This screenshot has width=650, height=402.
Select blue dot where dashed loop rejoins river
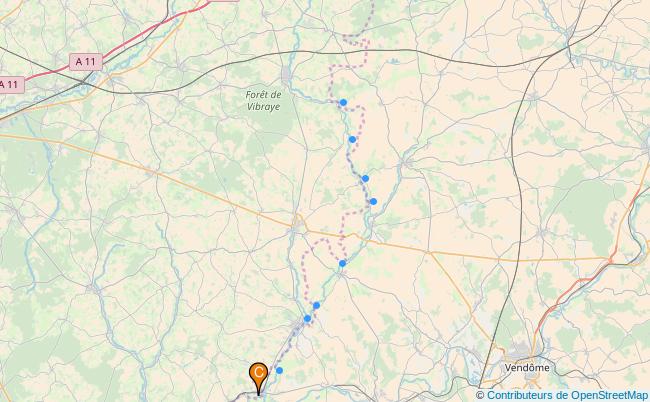(342, 263)
